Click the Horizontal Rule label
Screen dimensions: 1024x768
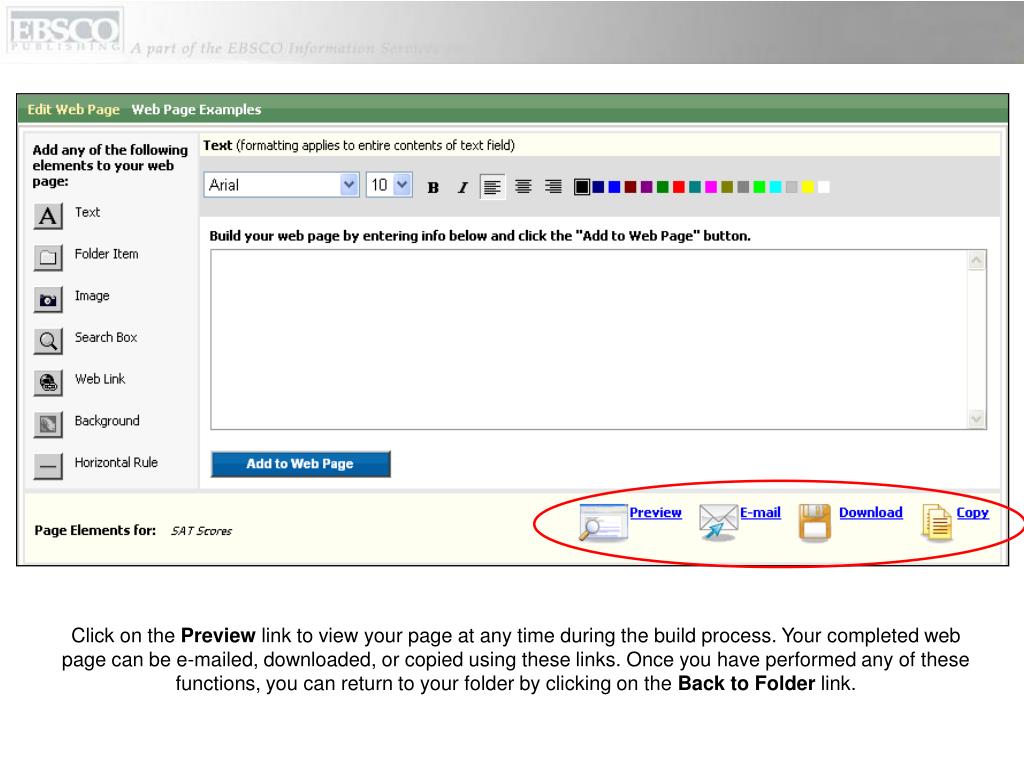(x=116, y=462)
